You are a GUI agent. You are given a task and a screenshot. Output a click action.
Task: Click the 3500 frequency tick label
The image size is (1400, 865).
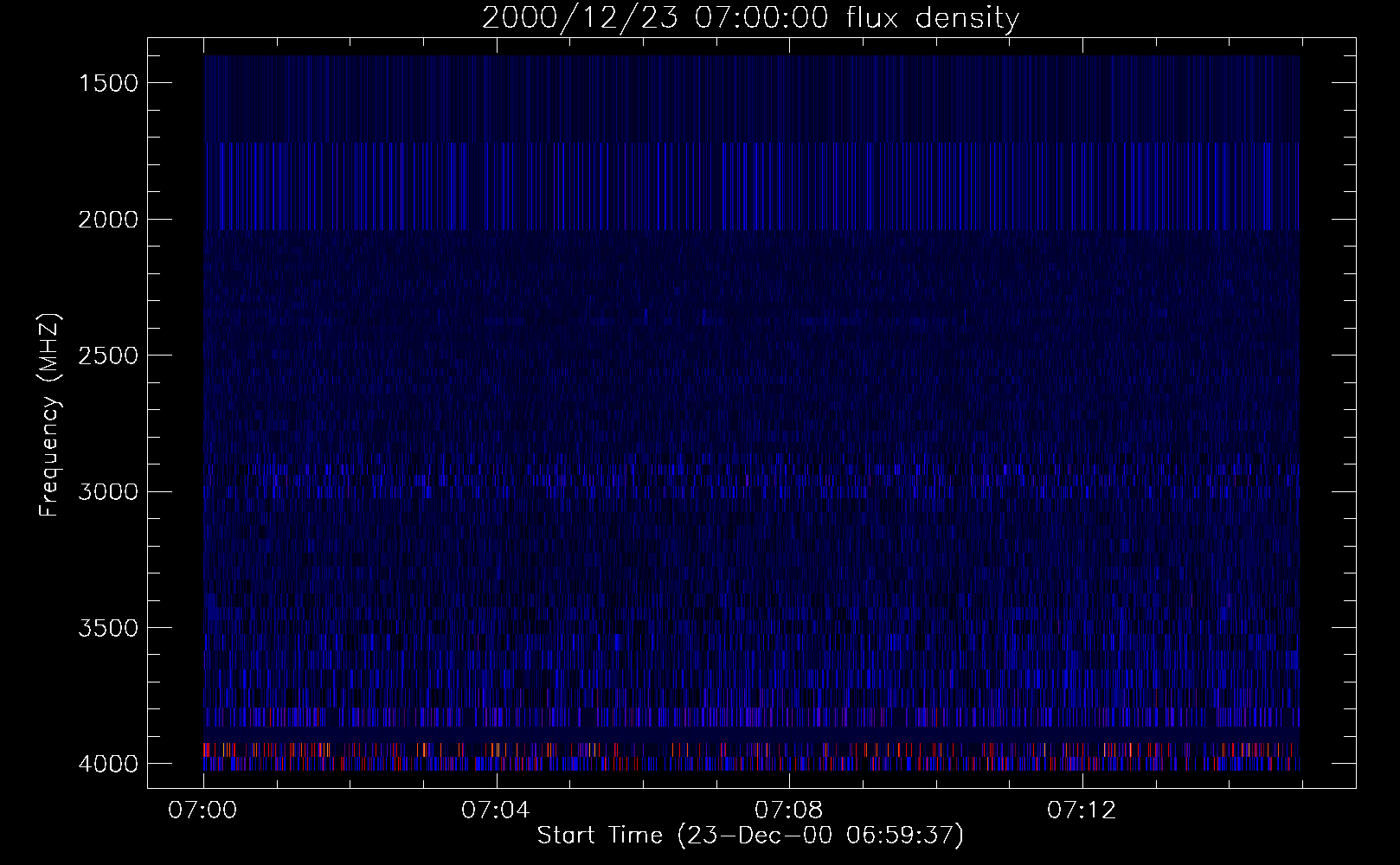(108, 628)
